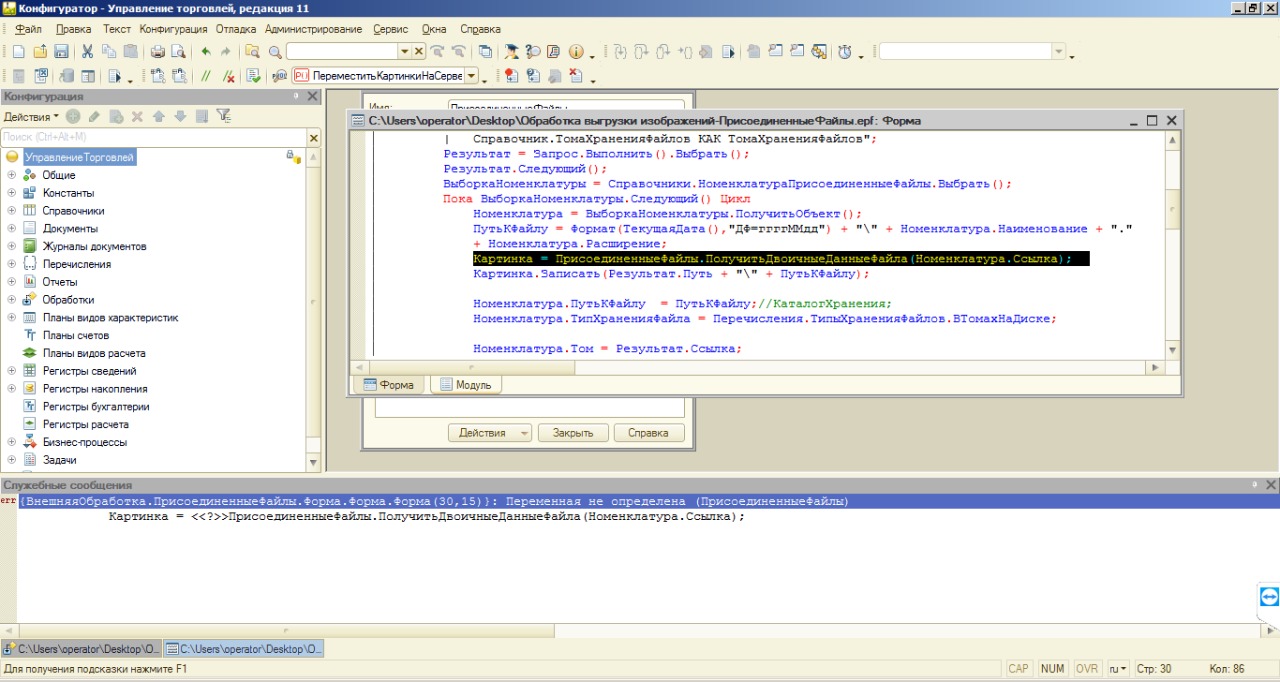The height and width of the screenshot is (682, 1280).
Task: Click the Справка button in dialog
Action: pos(648,433)
